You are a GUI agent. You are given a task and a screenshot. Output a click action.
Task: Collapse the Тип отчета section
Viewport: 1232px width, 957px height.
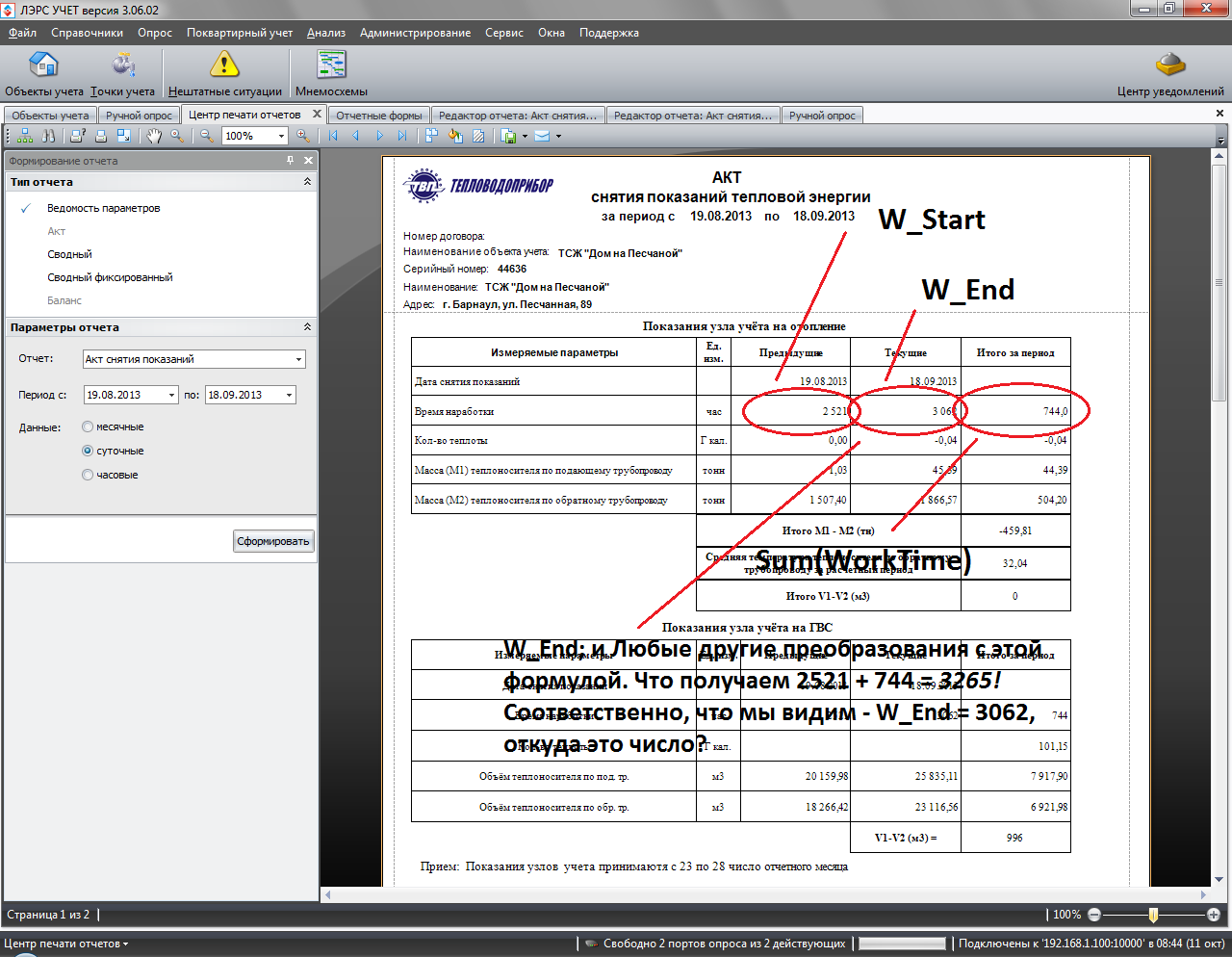[x=307, y=182]
